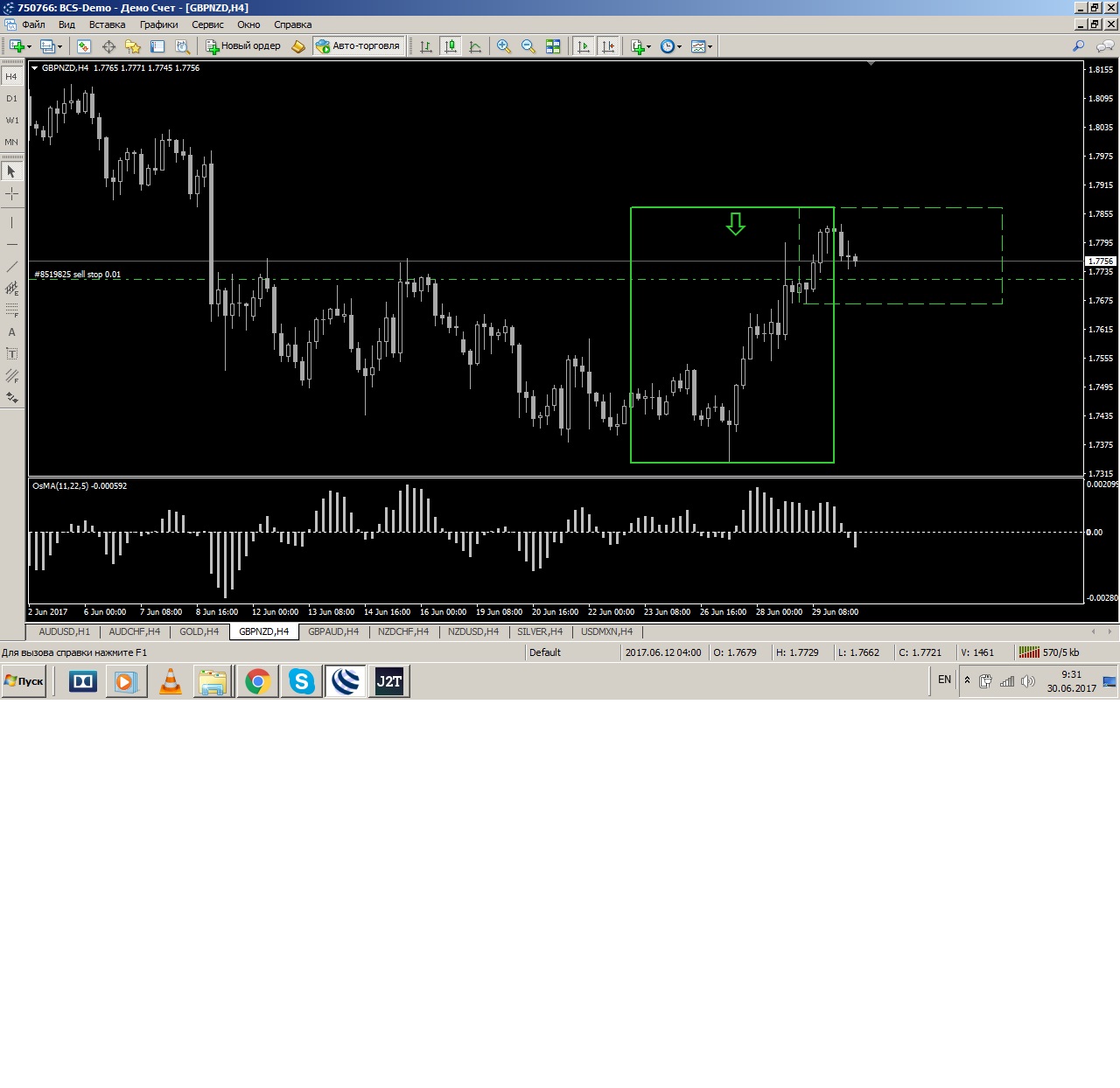This screenshot has width=1120, height=1088.
Task: Click the Periods clock icon
Action: pyautogui.click(x=668, y=46)
